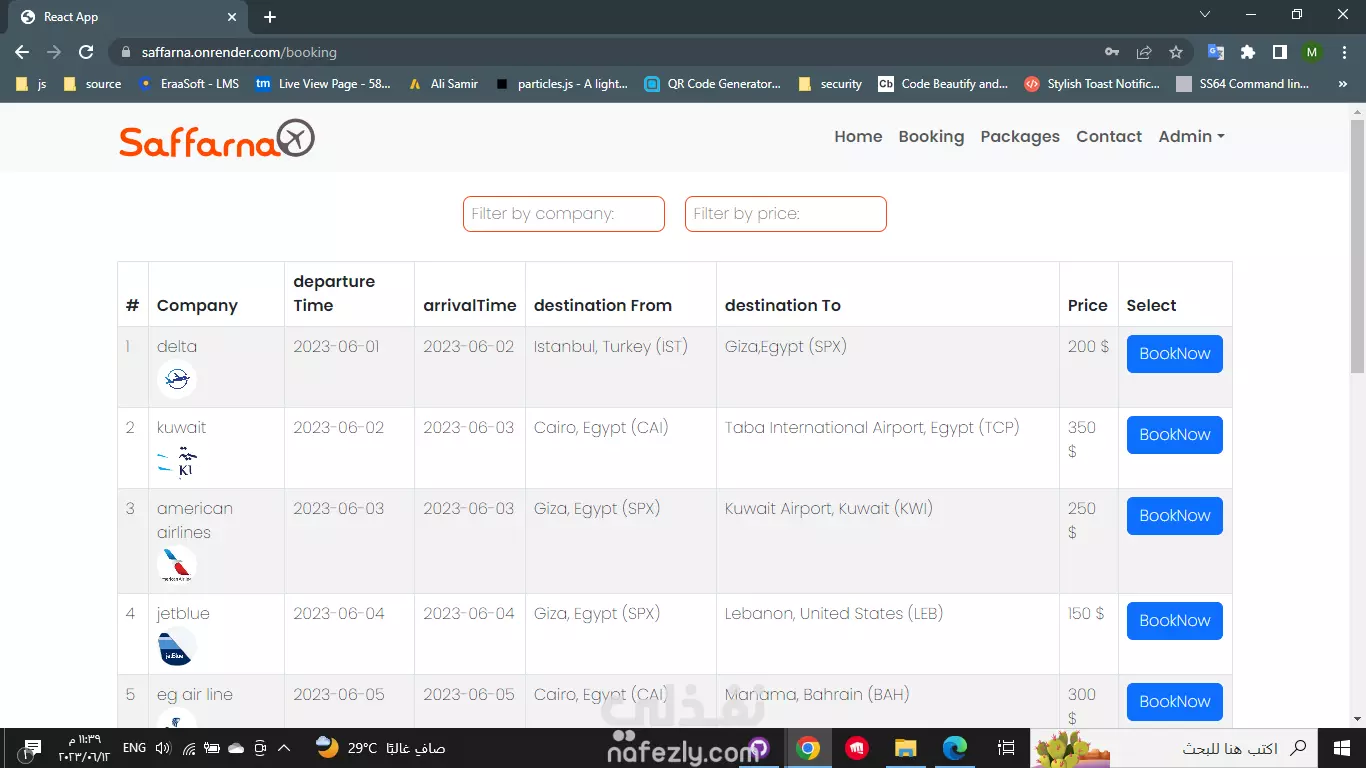Viewport: 1366px width, 768px height.
Task: Open the source bookmarks folder
Action: click(92, 84)
